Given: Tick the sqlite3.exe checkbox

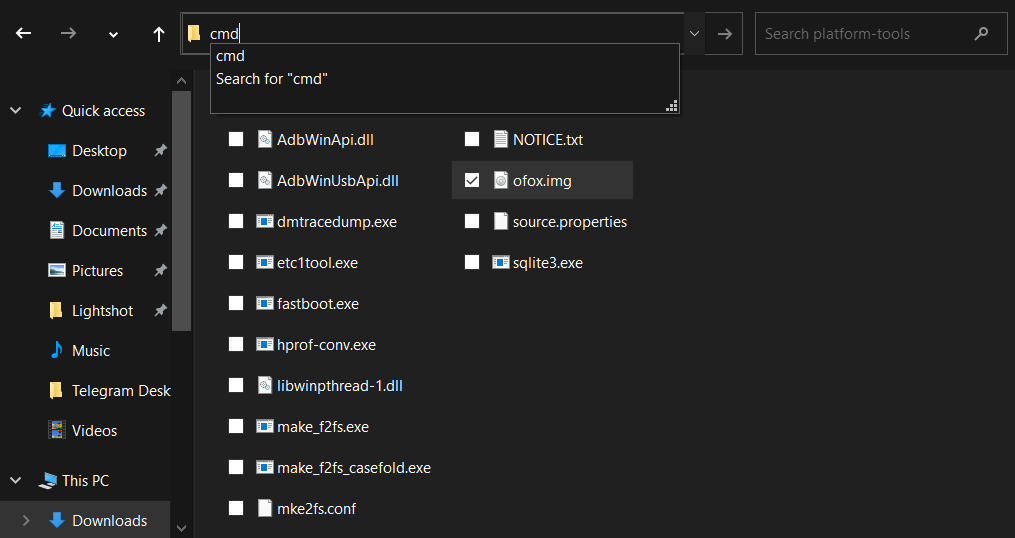Looking at the screenshot, I should (x=472, y=263).
